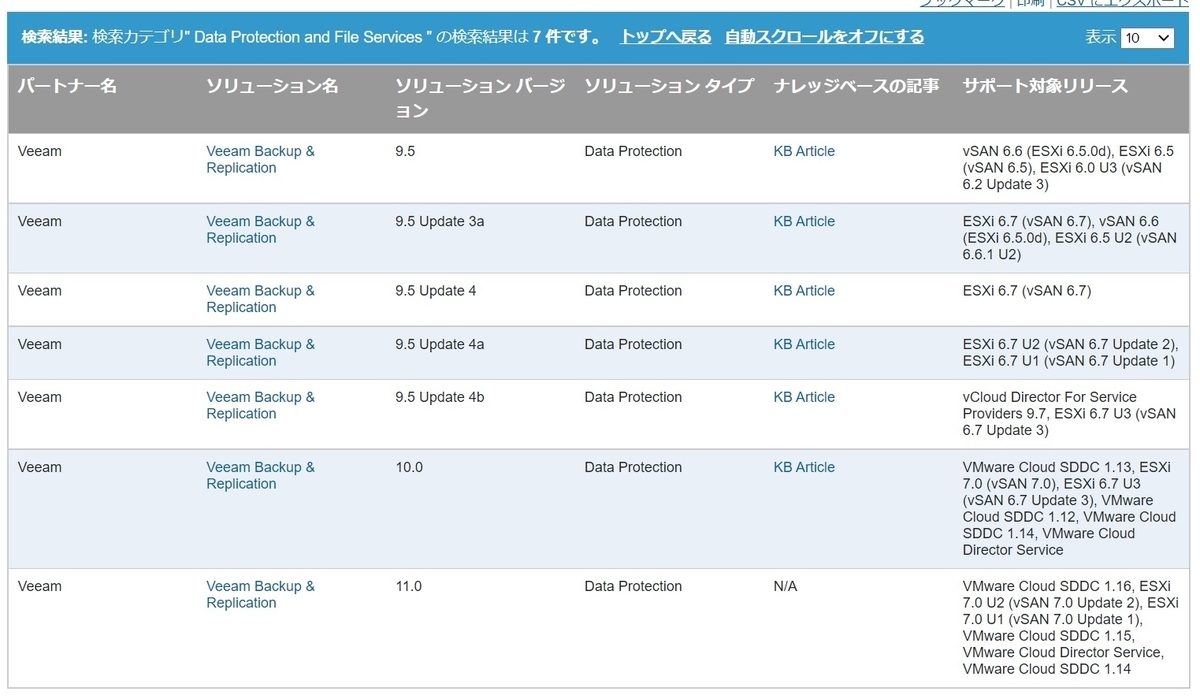Open Veeam Backup & Replication link for version 9.5

pyautogui.click(x=260, y=160)
